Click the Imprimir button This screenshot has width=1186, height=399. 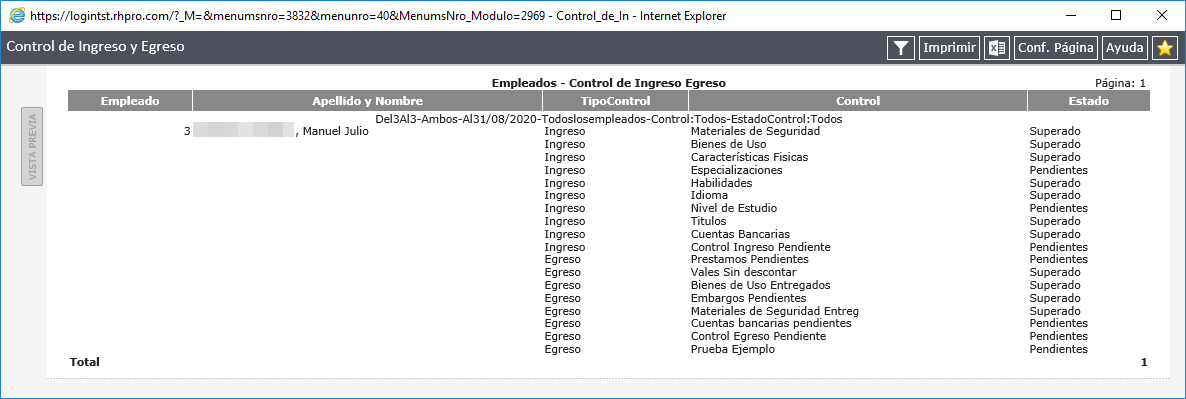point(949,48)
